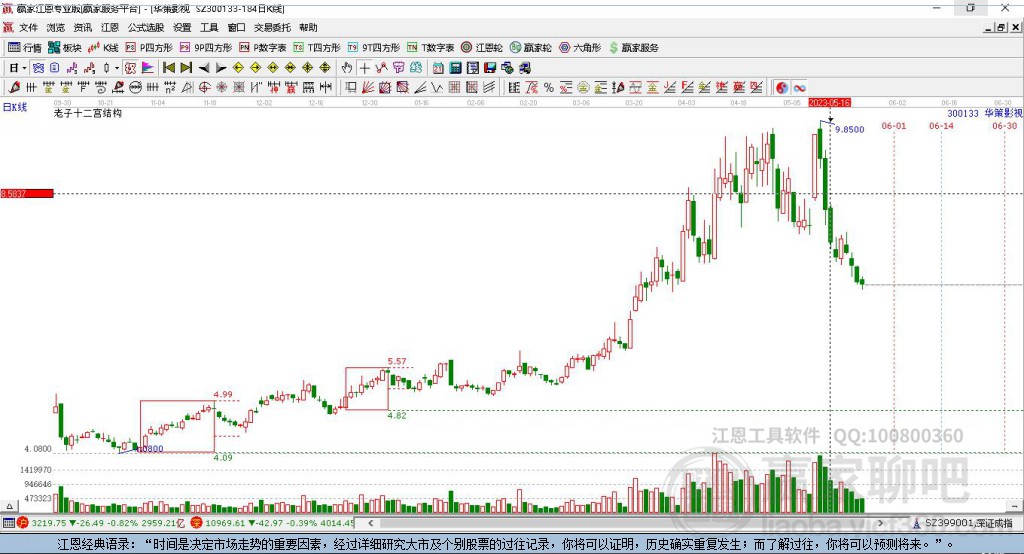
Task: Click the 06-14 cycle date marker
Action: tap(941, 126)
